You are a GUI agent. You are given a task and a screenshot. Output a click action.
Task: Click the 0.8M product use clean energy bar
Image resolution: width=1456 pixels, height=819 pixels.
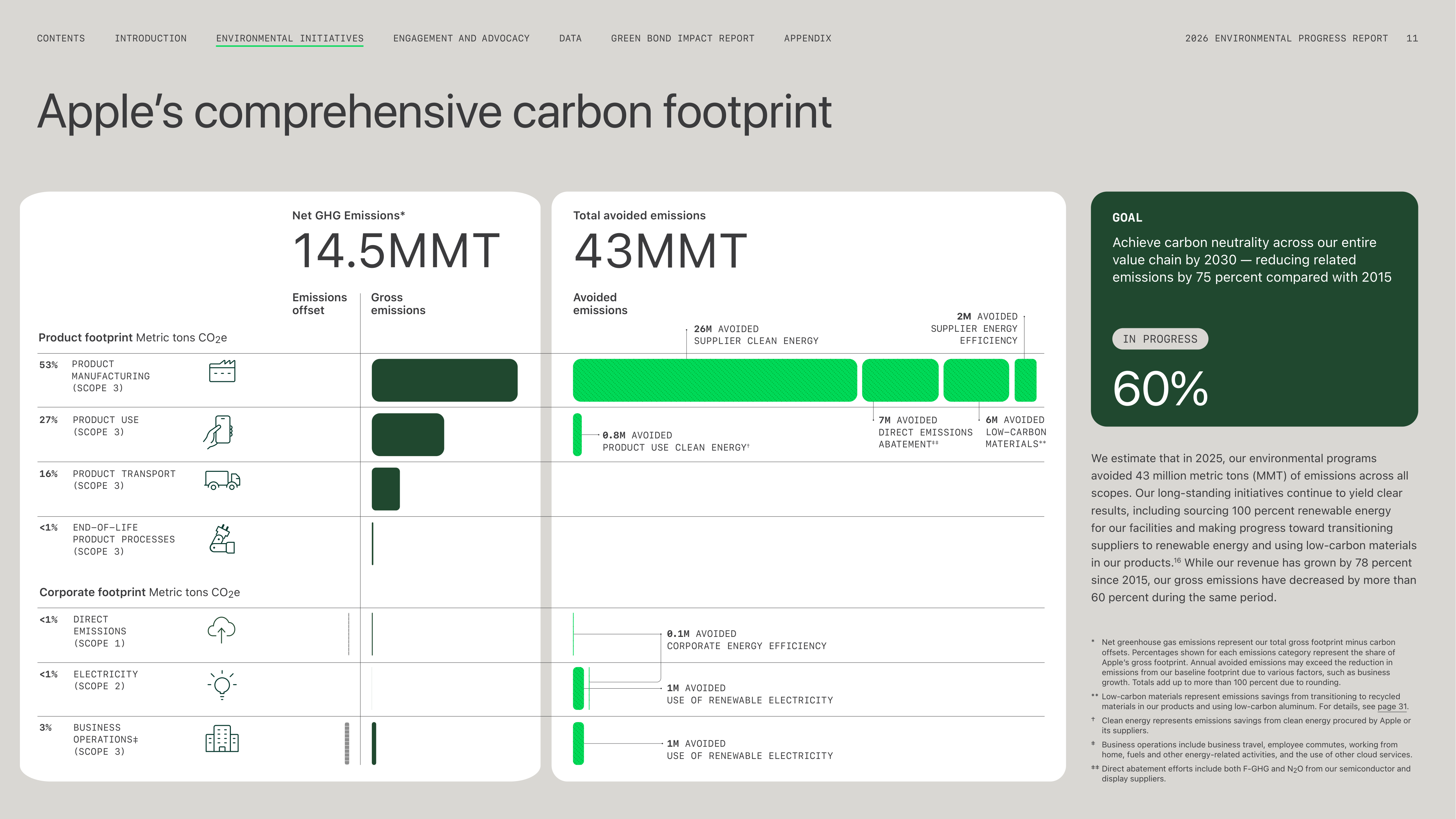tap(577, 435)
